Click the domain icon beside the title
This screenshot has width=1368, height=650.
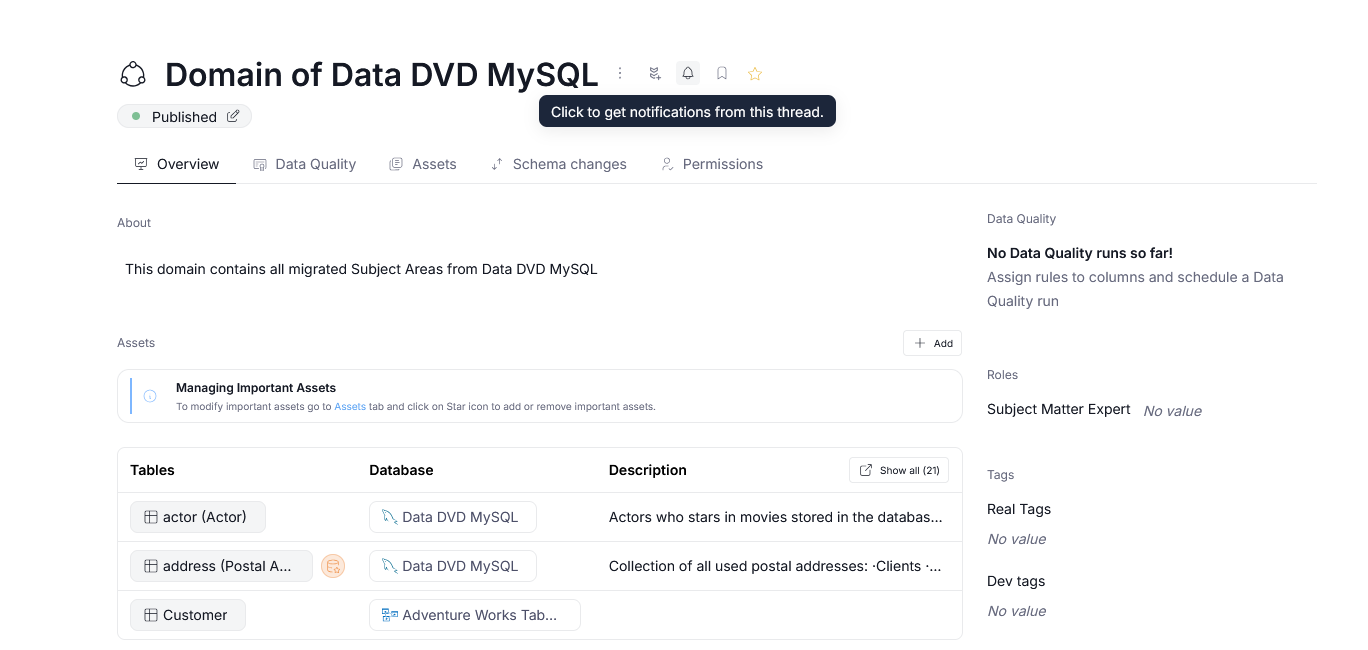coord(133,74)
